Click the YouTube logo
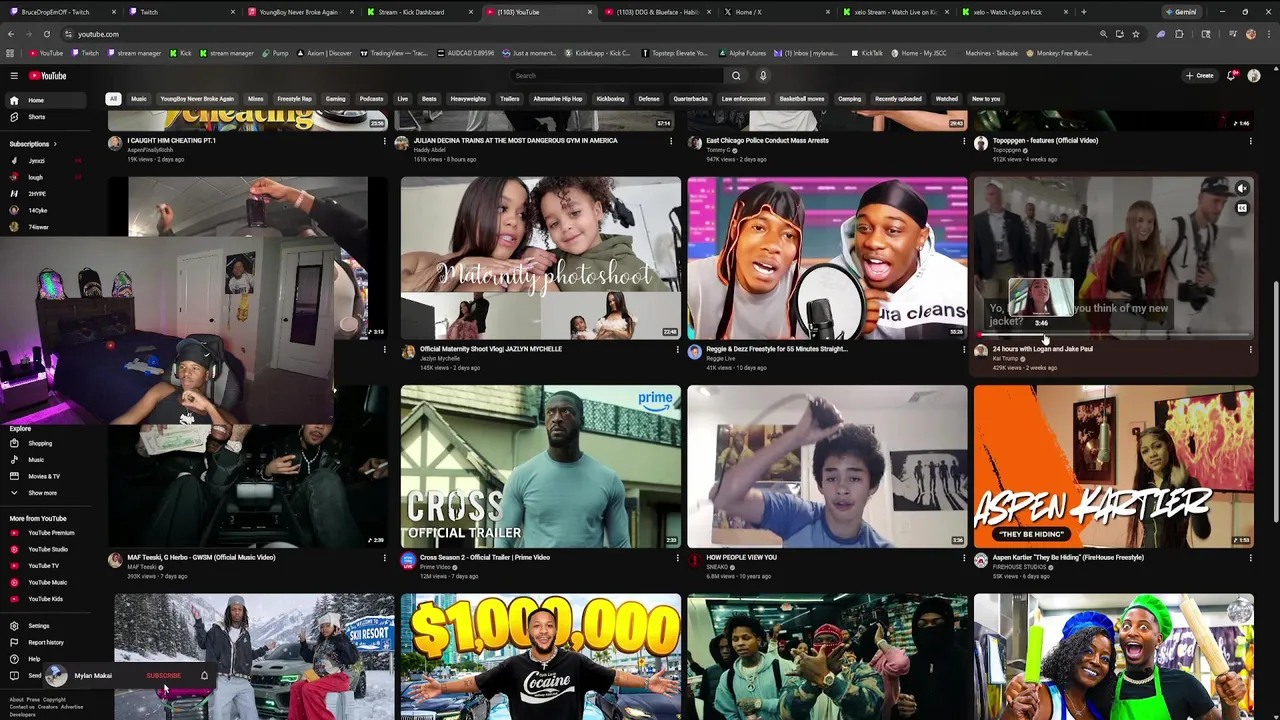Viewport: 1280px width, 720px height. (x=47, y=76)
